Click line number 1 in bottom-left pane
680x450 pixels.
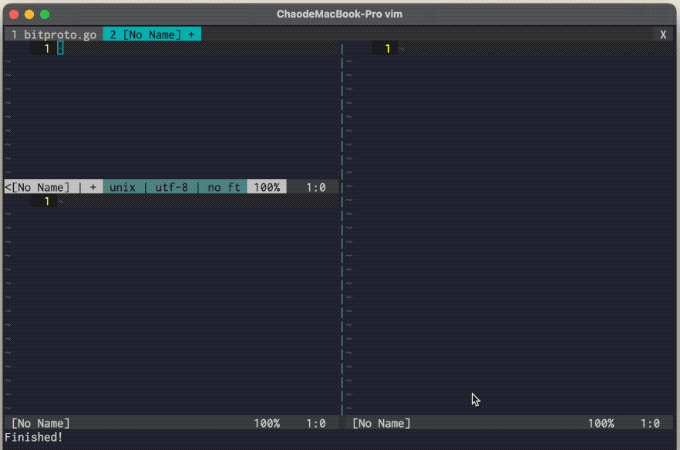[46, 201]
